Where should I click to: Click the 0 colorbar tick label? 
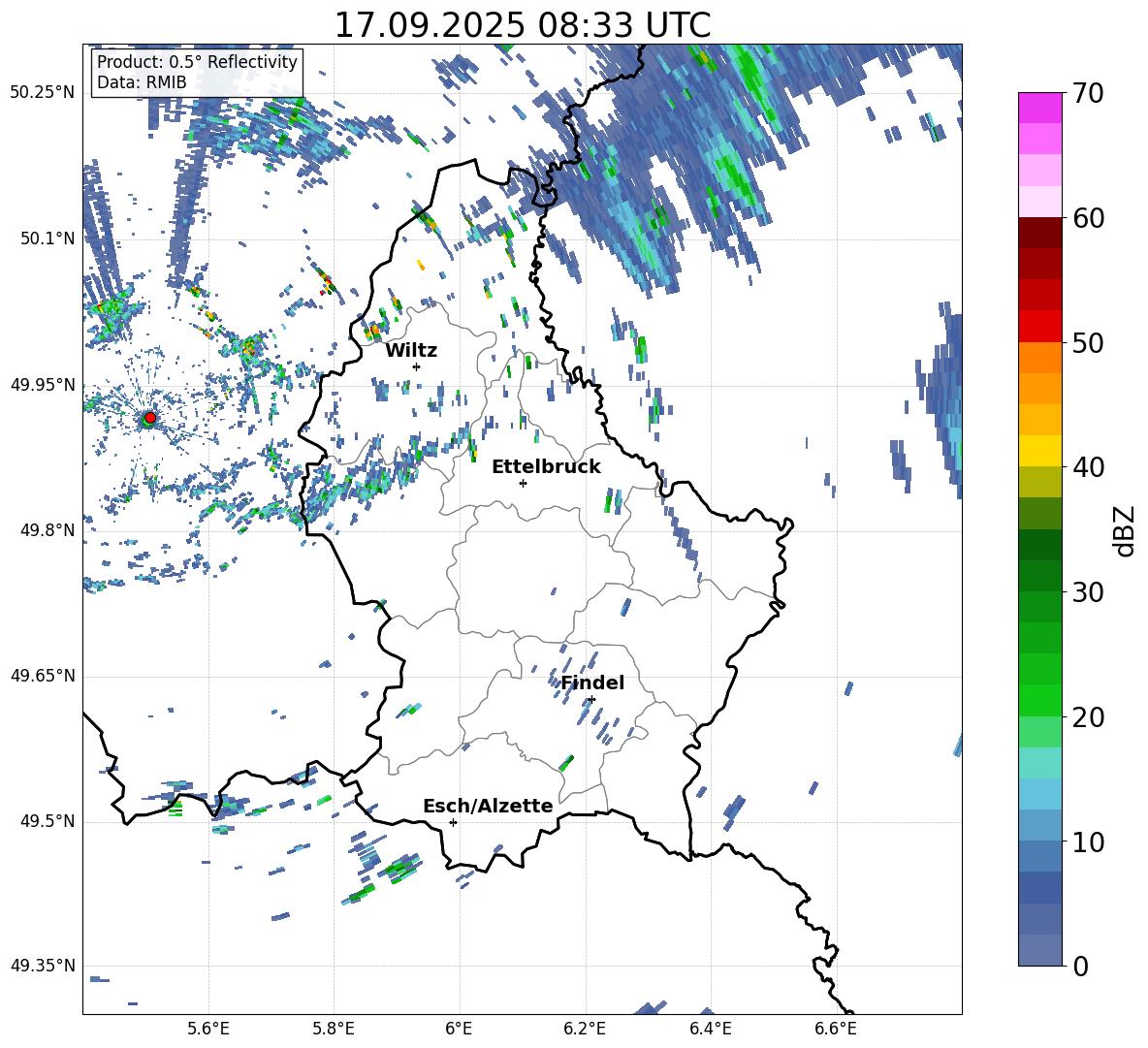pos(1079,967)
